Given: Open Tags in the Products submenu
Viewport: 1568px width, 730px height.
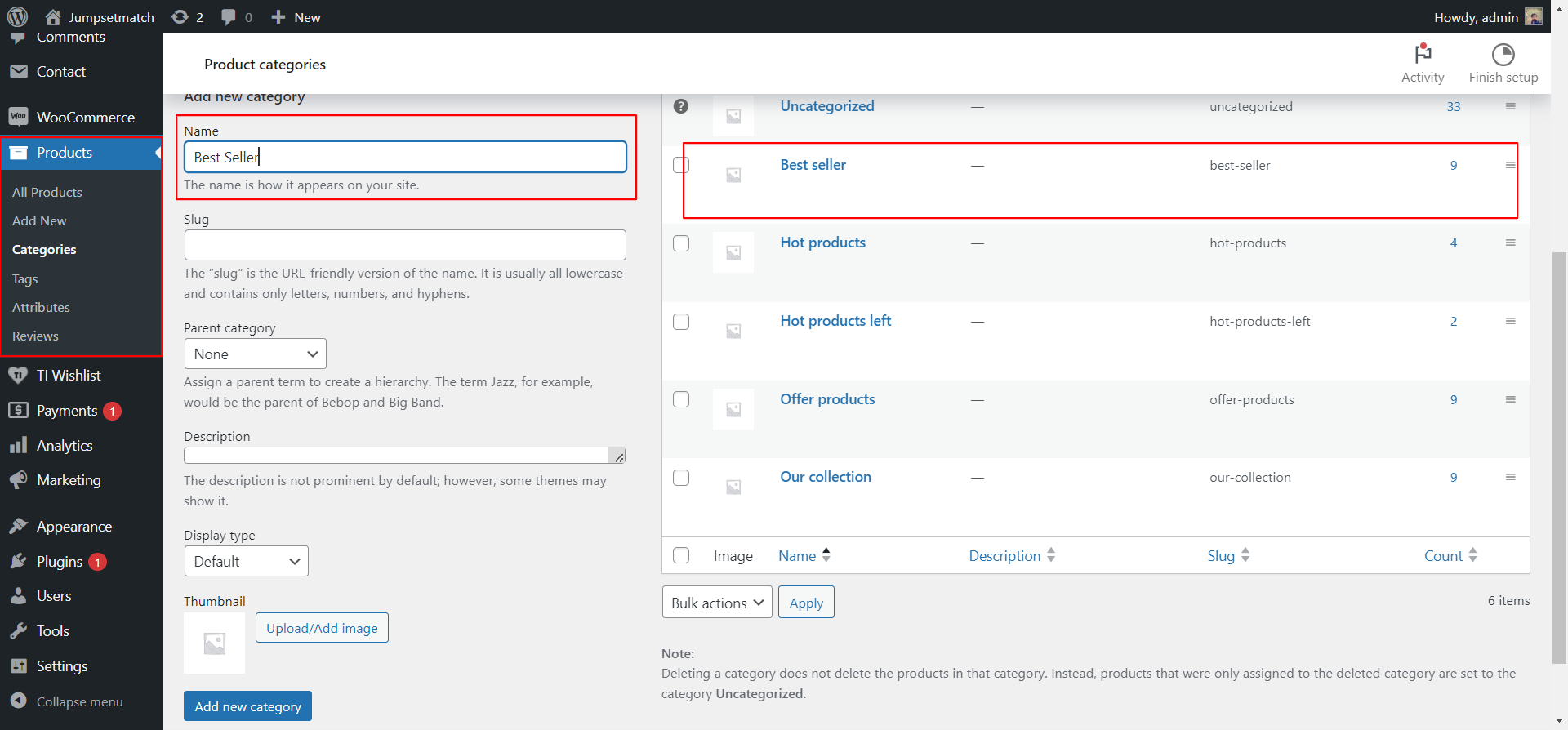Looking at the screenshot, I should coord(25,278).
